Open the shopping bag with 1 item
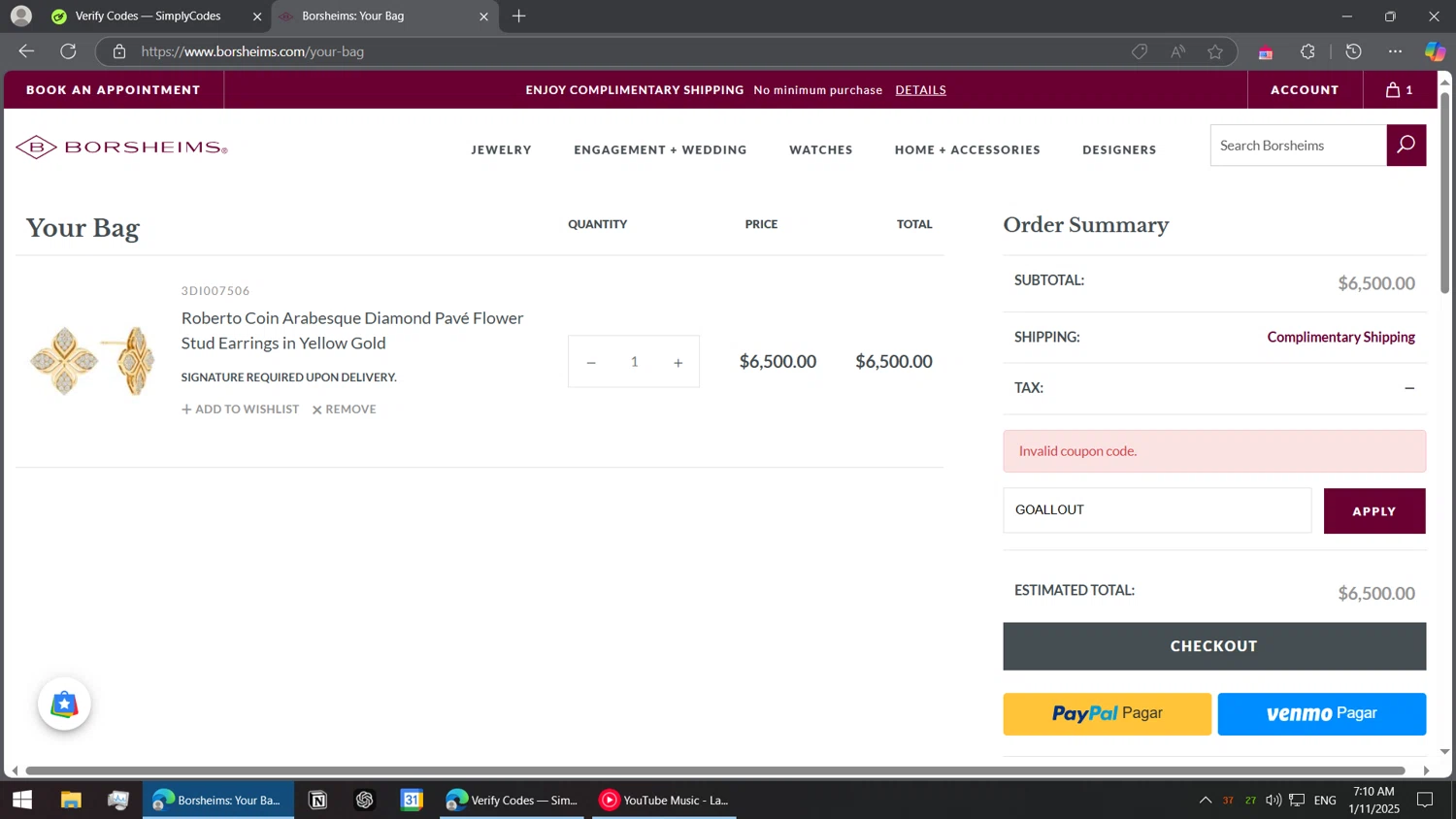 [x=1399, y=89]
